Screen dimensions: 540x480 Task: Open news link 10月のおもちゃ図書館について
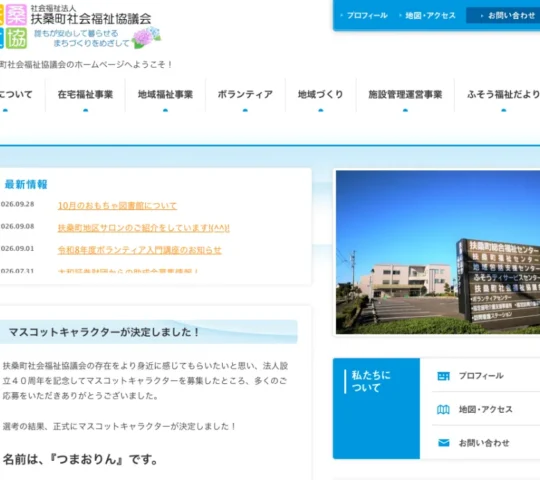(x=117, y=206)
